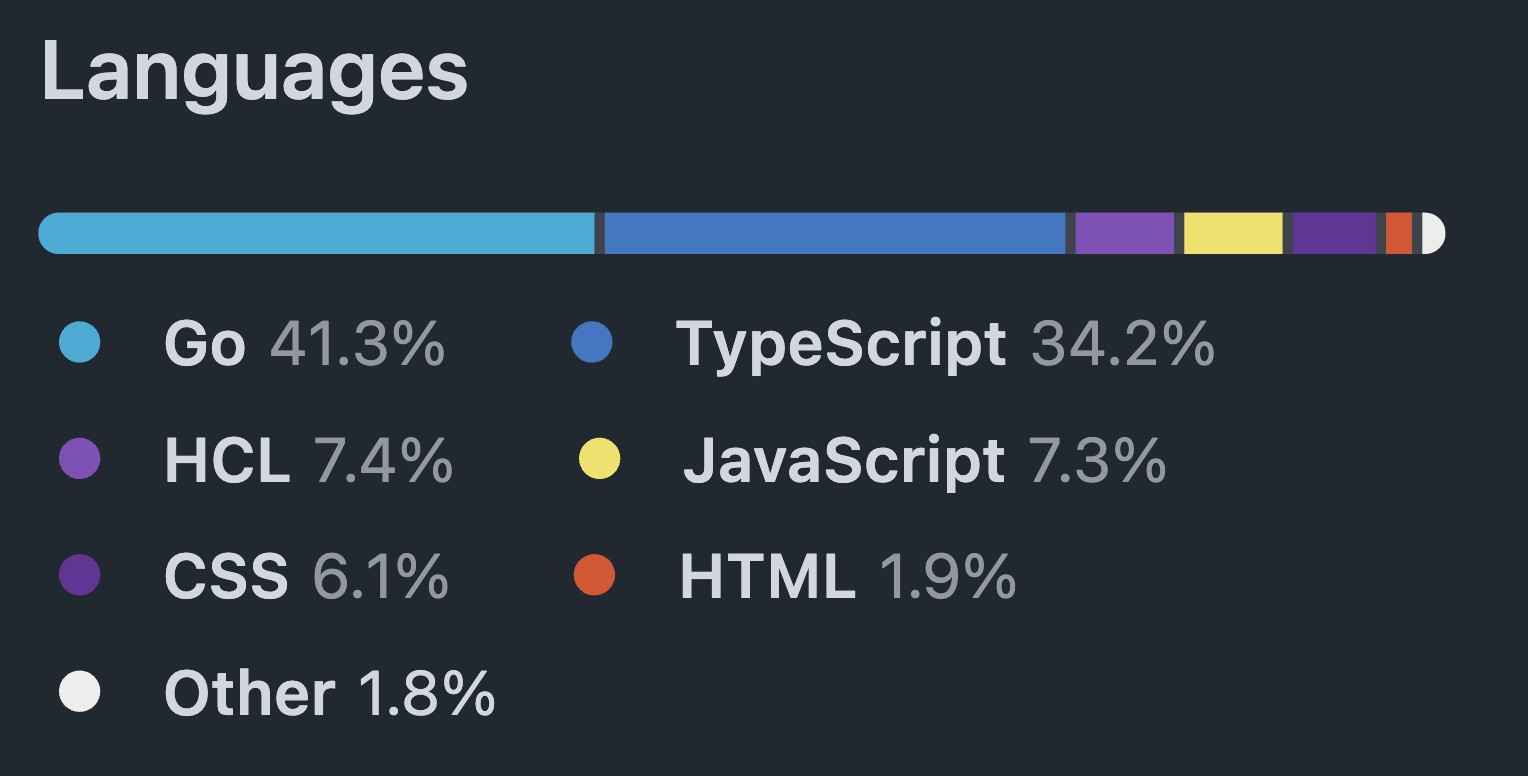Click the dark purple CSS bar segment
Image resolution: width=1528 pixels, height=776 pixels.
tap(1334, 233)
